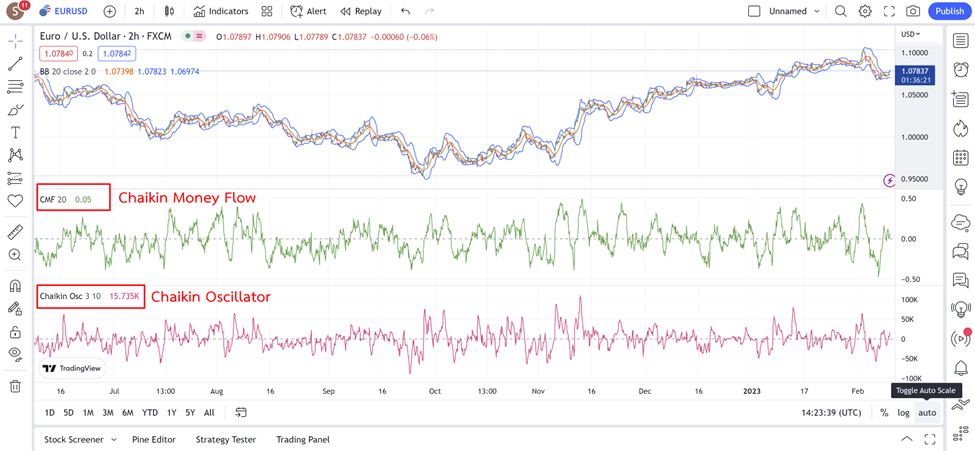Viewport: 975px width, 451px height.
Task: Select the 5D time range
Action: click(69, 412)
